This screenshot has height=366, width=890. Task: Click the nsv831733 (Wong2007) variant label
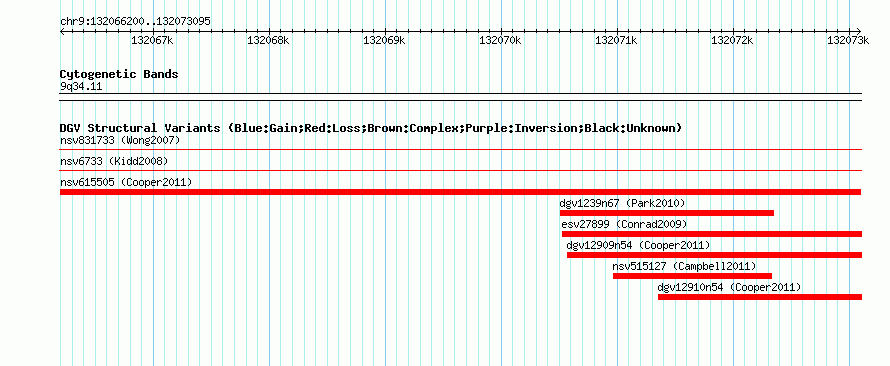(x=120, y=140)
